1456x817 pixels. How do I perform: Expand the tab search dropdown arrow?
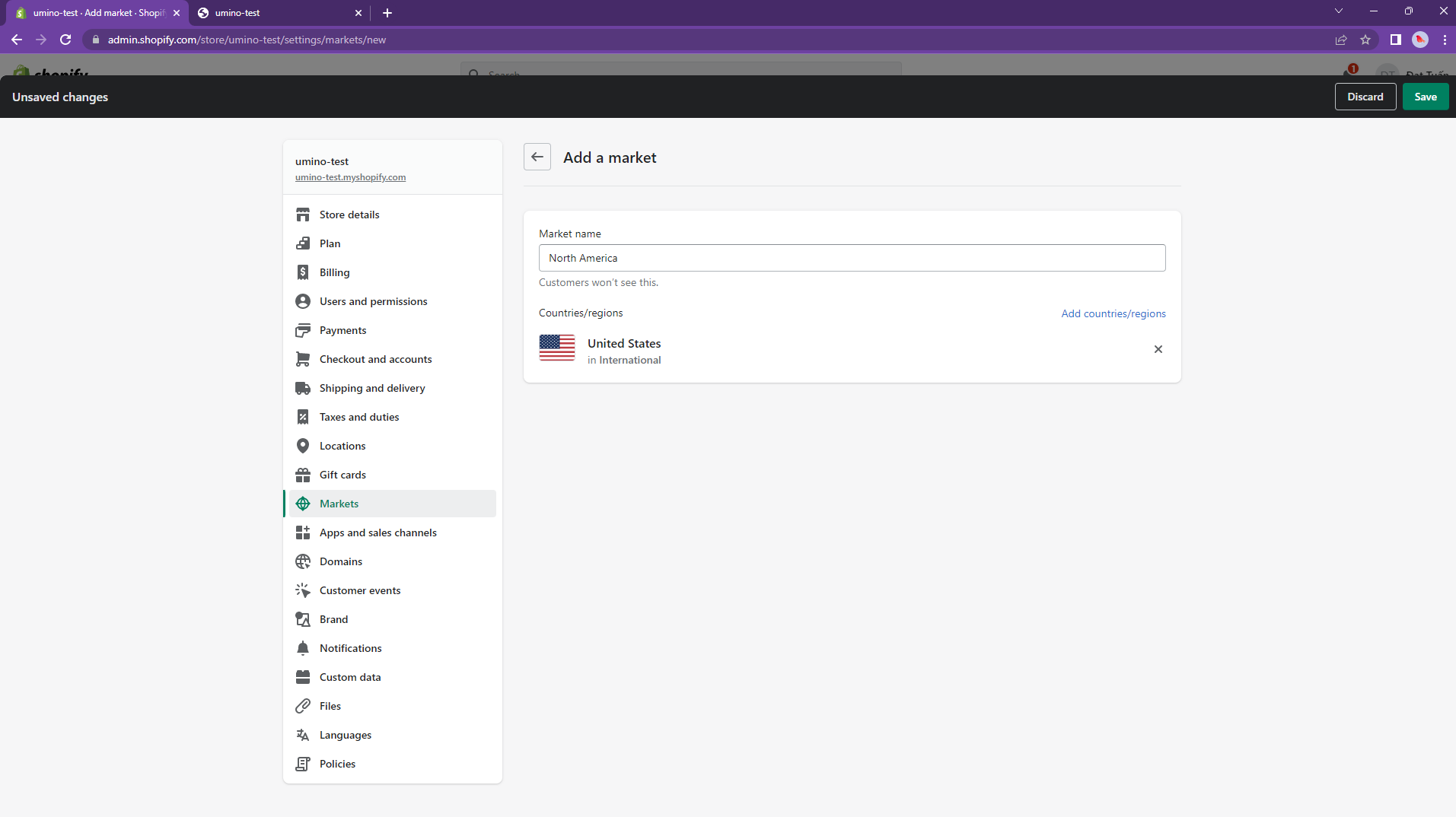pos(1339,11)
